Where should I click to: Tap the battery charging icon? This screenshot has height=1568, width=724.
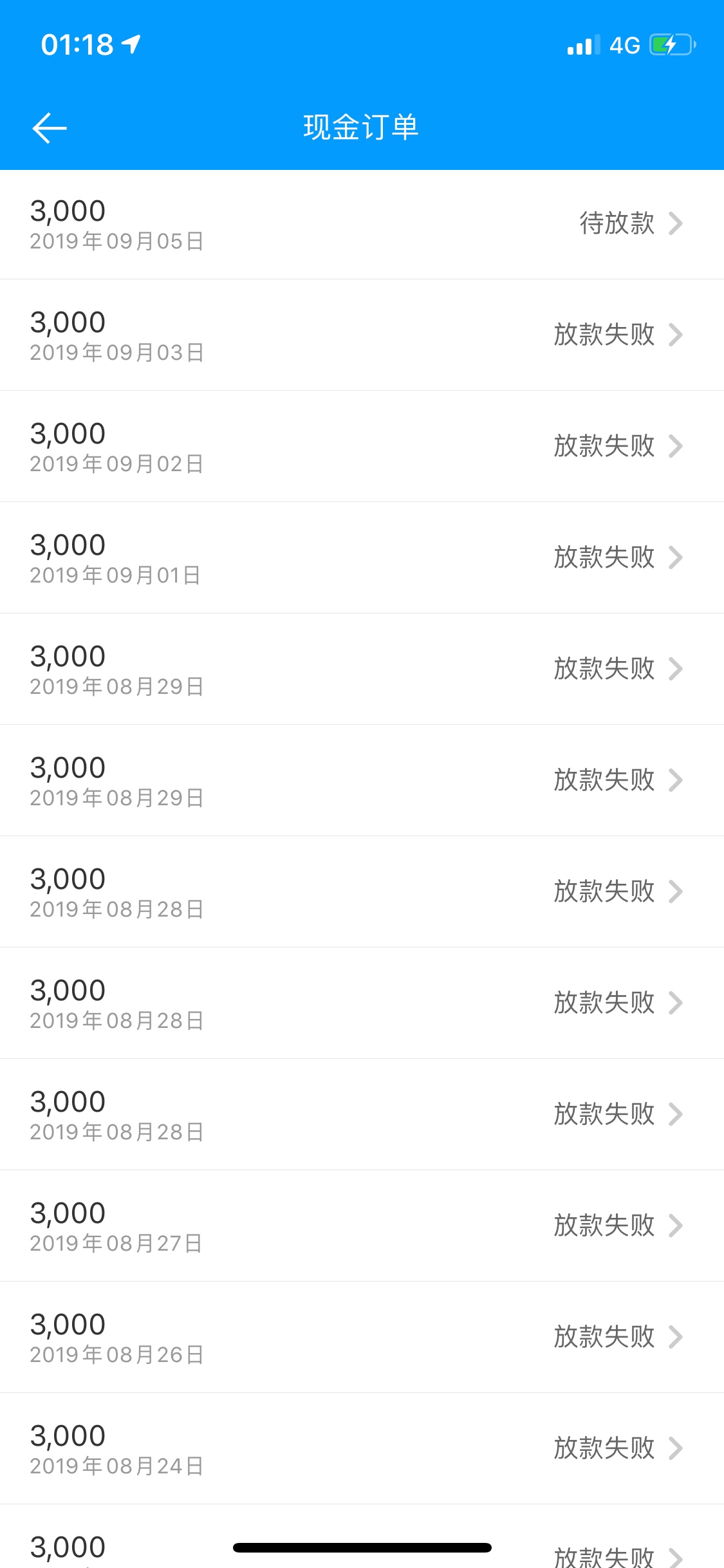tap(673, 45)
